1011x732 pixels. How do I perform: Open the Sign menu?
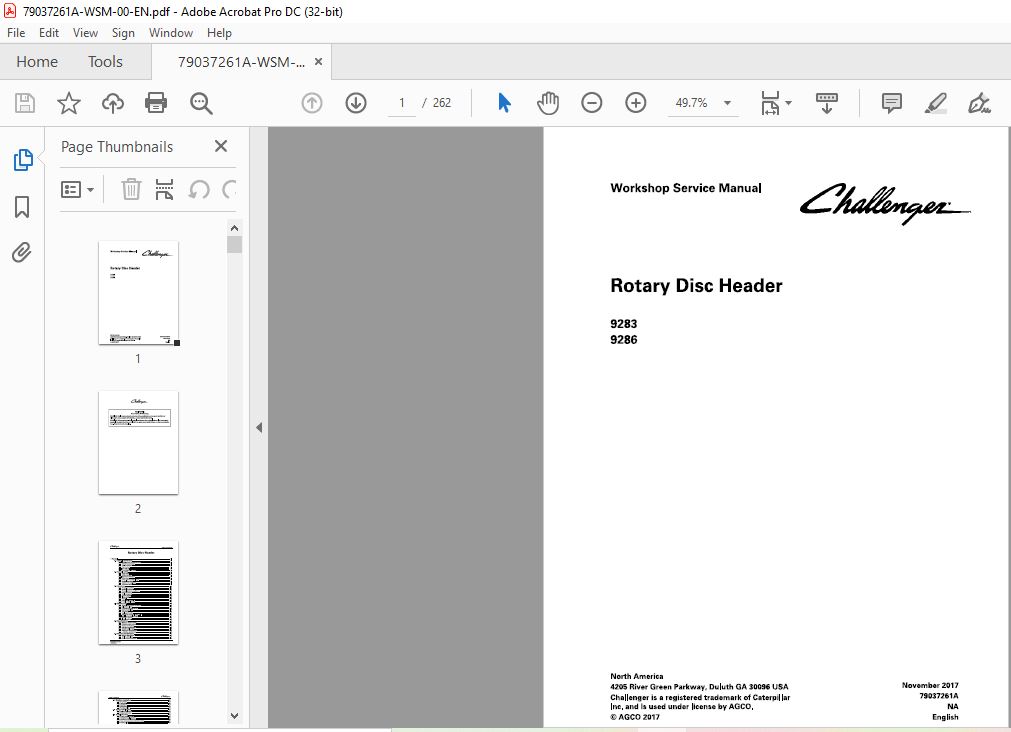click(x=123, y=33)
